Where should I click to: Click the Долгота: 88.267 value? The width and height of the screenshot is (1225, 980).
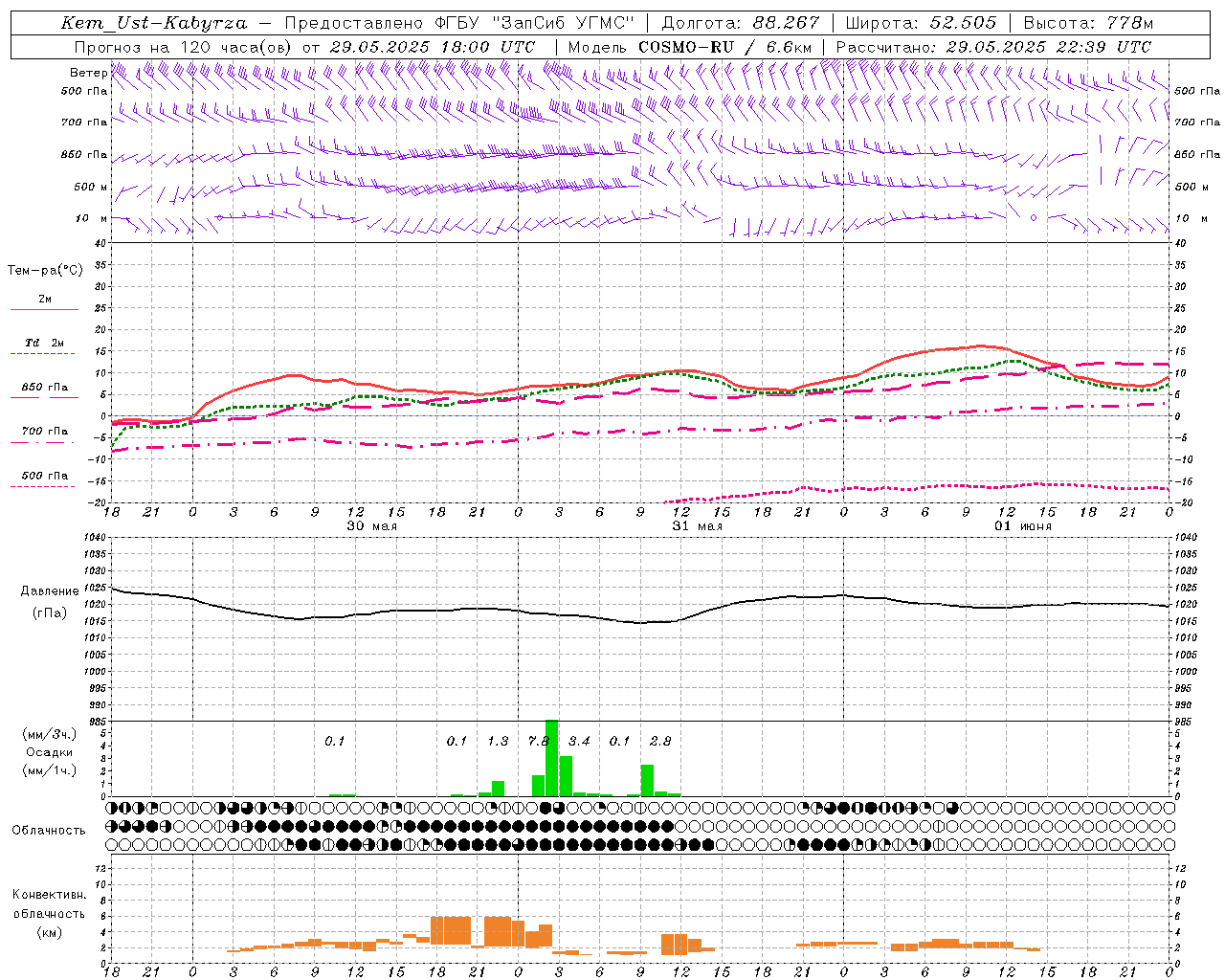(741, 23)
